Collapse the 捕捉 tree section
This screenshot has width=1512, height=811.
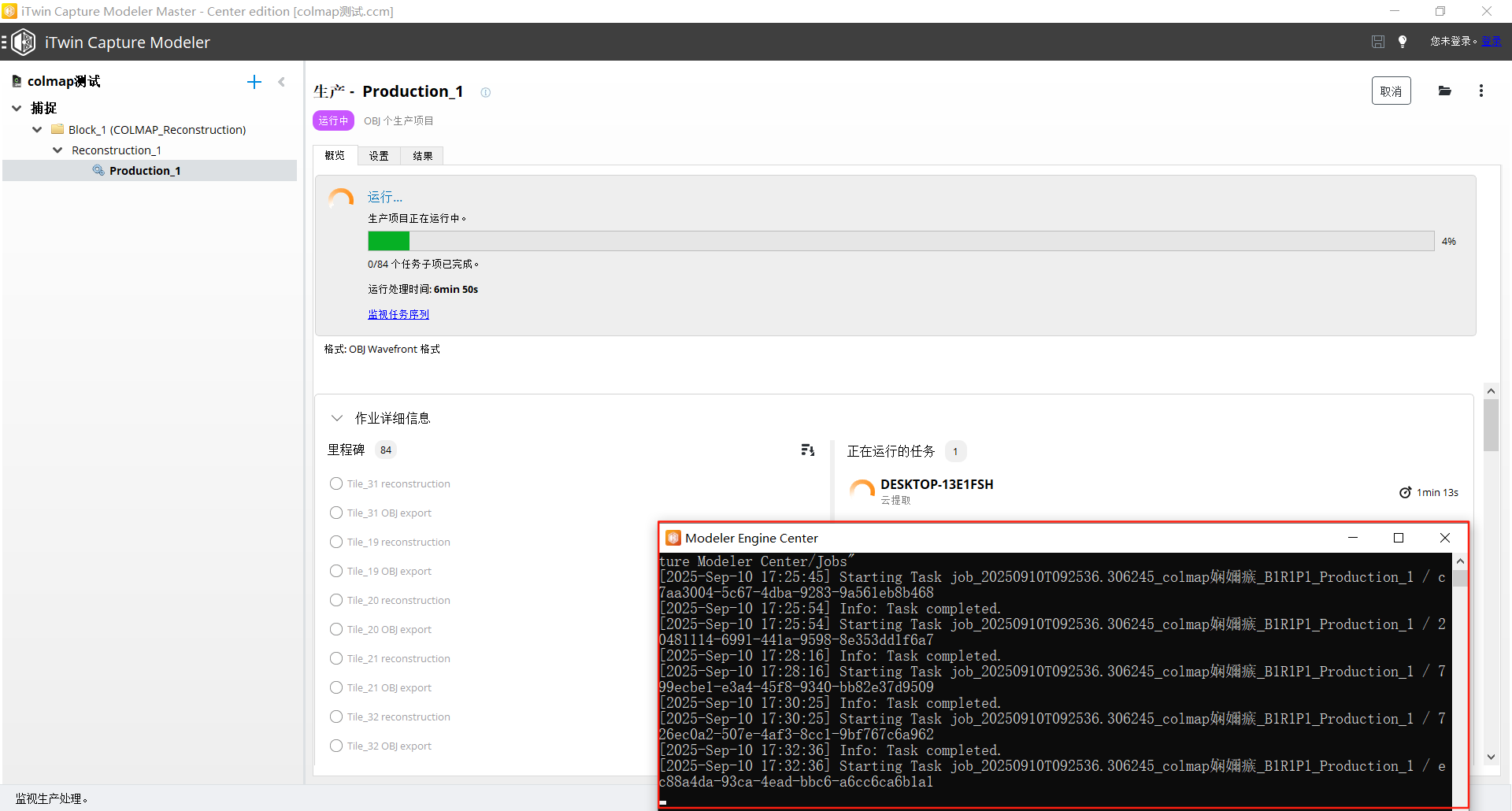17,108
